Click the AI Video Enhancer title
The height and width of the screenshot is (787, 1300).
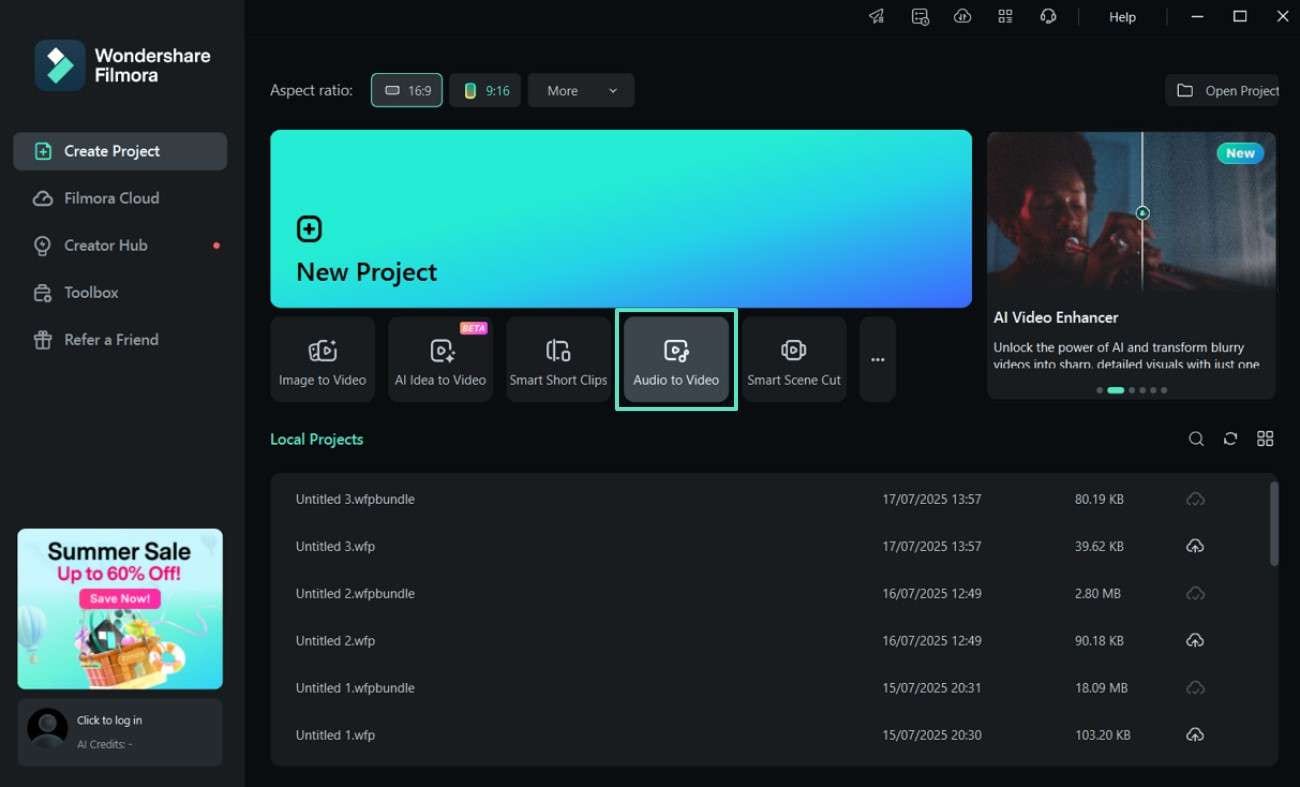[x=1056, y=317]
